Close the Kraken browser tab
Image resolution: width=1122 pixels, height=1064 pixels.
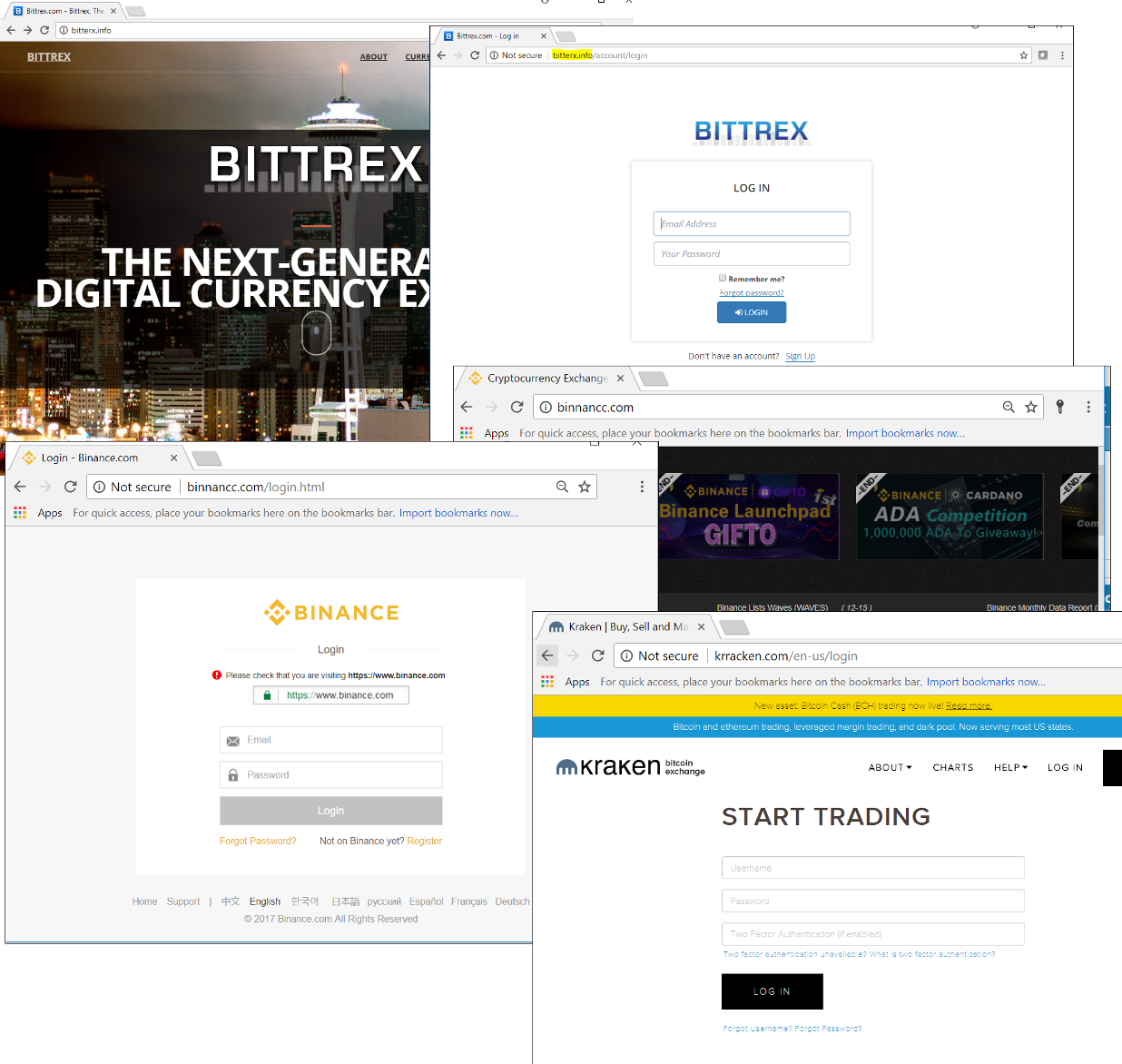pos(701,627)
